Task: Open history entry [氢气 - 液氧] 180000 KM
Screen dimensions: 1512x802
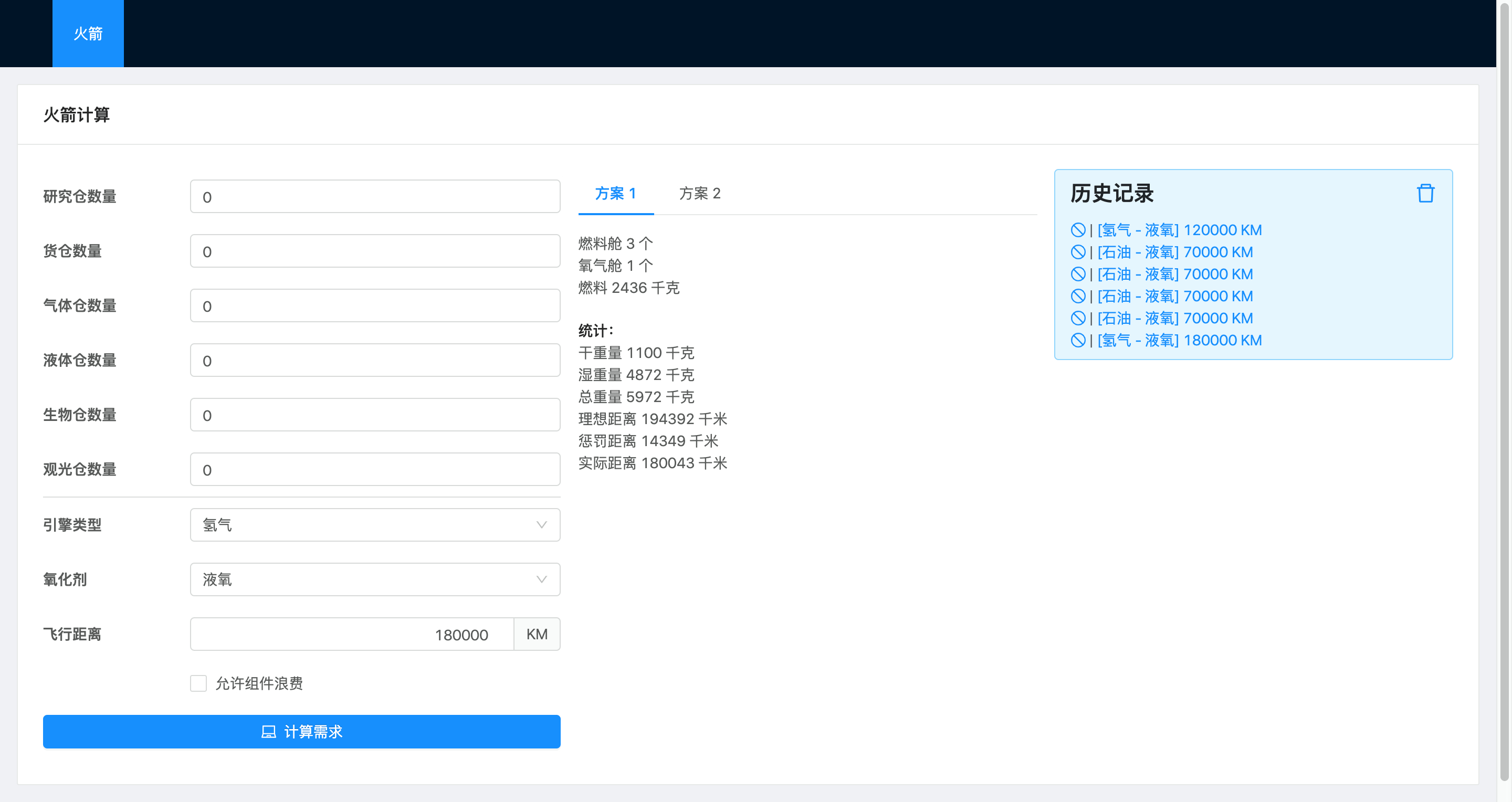Action: [x=1179, y=340]
